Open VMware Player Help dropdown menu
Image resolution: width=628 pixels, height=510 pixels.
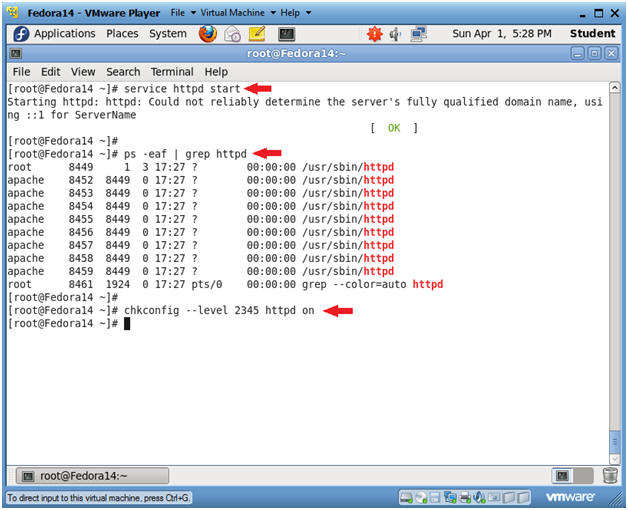(x=296, y=13)
